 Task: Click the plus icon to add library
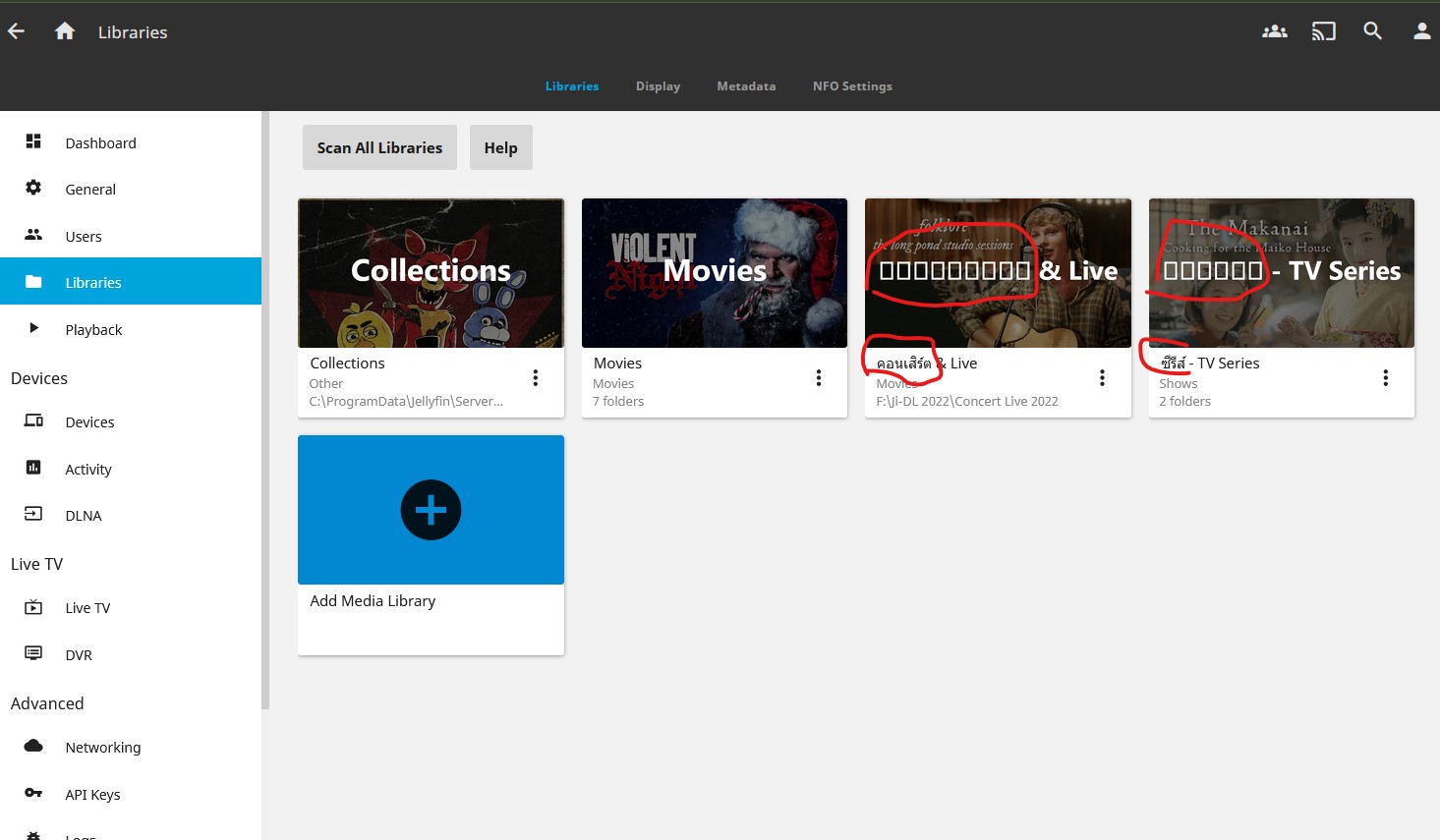pyautogui.click(x=431, y=510)
